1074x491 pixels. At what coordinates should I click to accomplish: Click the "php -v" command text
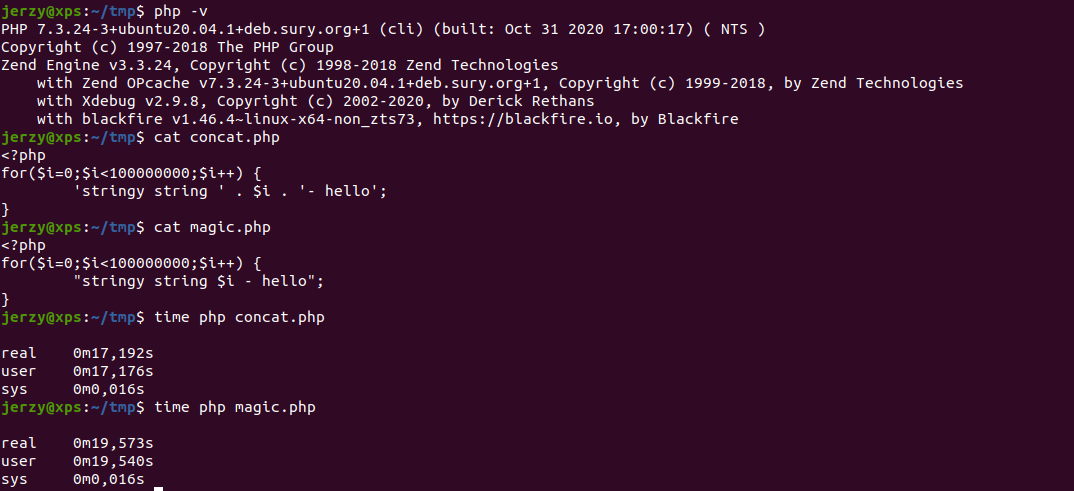(x=181, y=11)
